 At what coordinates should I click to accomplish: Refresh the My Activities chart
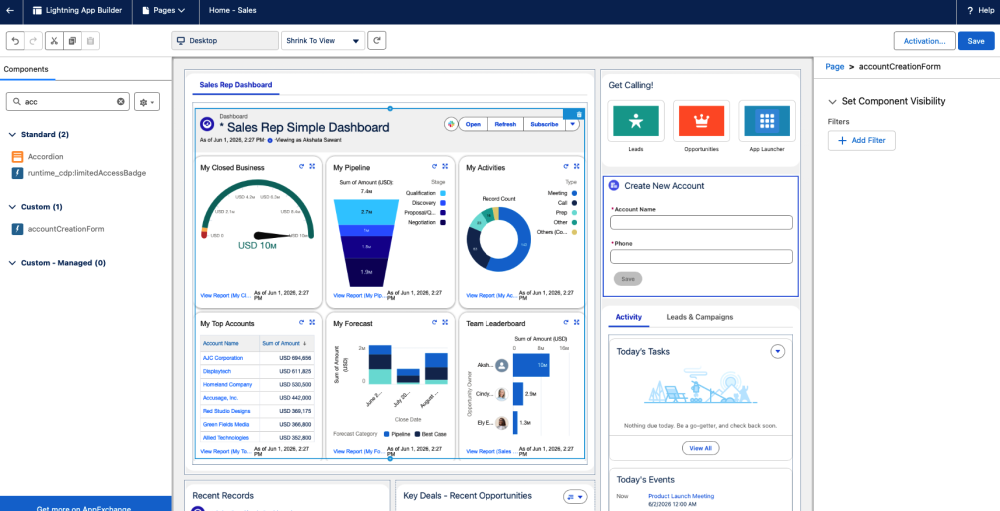(566, 167)
